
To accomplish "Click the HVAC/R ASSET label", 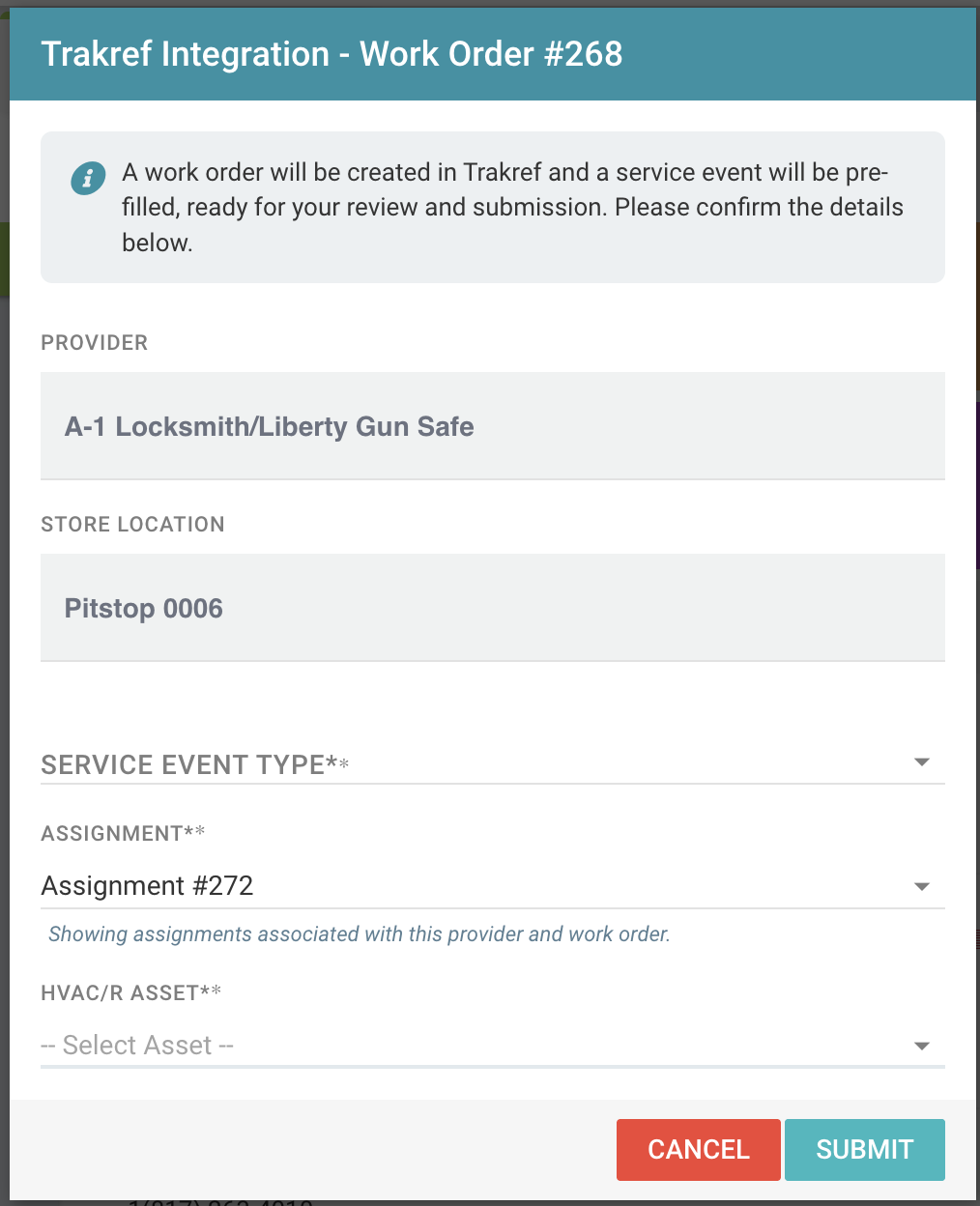I will click(120, 992).
